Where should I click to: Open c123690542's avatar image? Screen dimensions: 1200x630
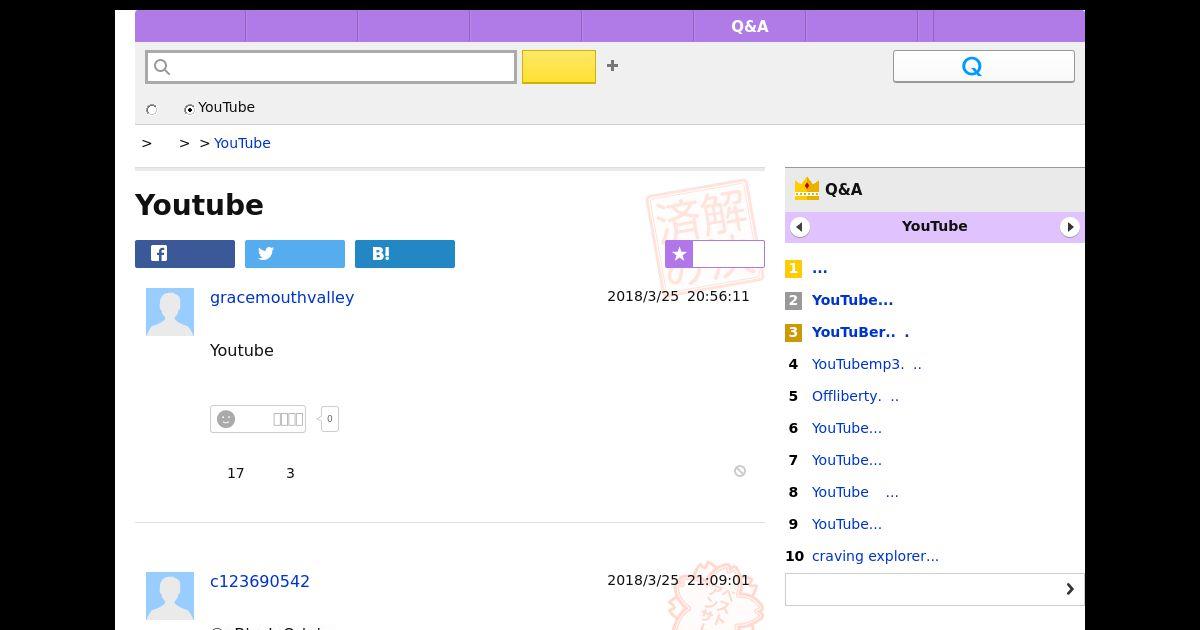coord(170,596)
